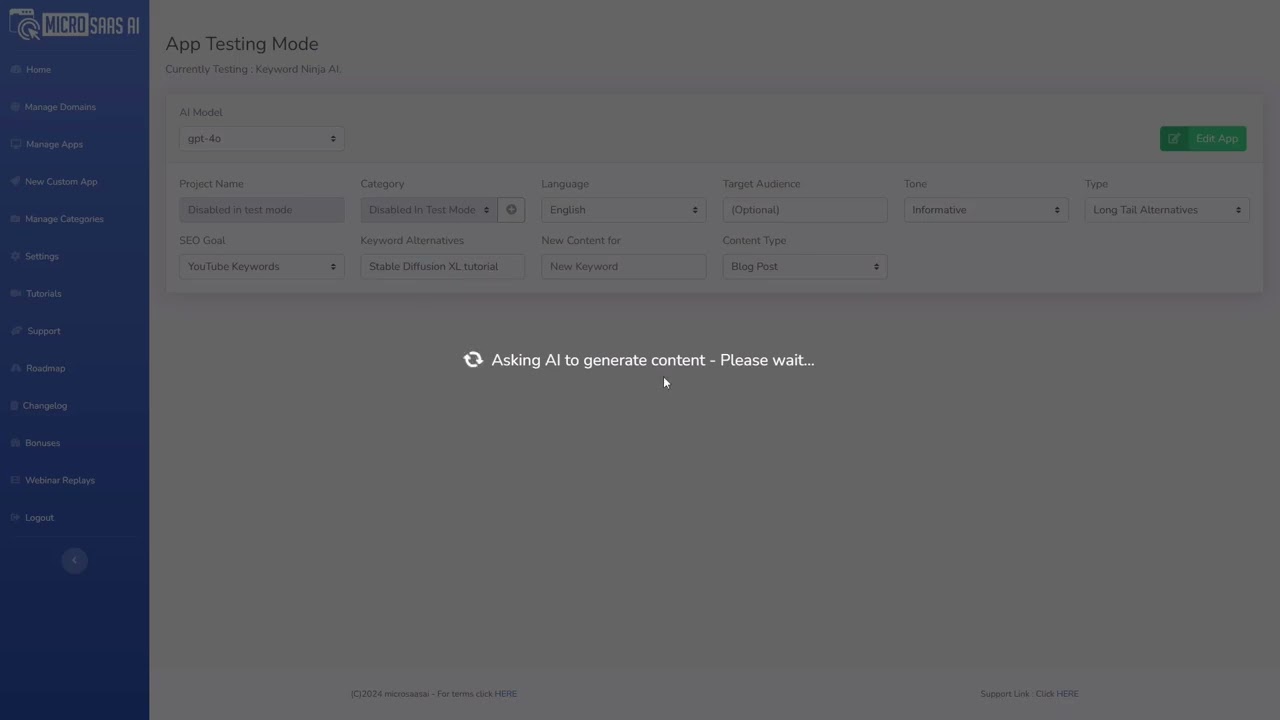This screenshot has width=1280, height=720.
Task: Click the Project Name input field
Action: click(262, 210)
